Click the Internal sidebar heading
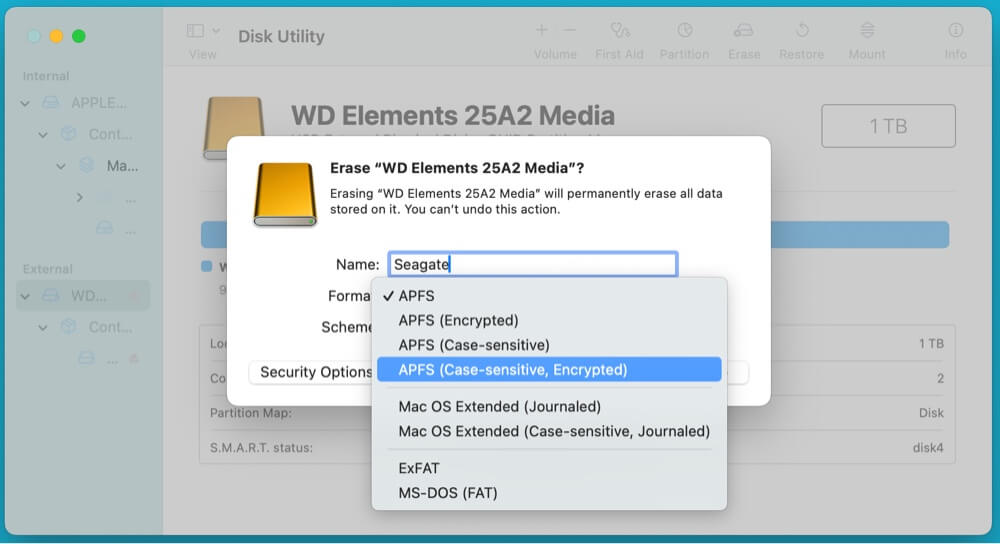The height and width of the screenshot is (544, 1000). point(46,76)
